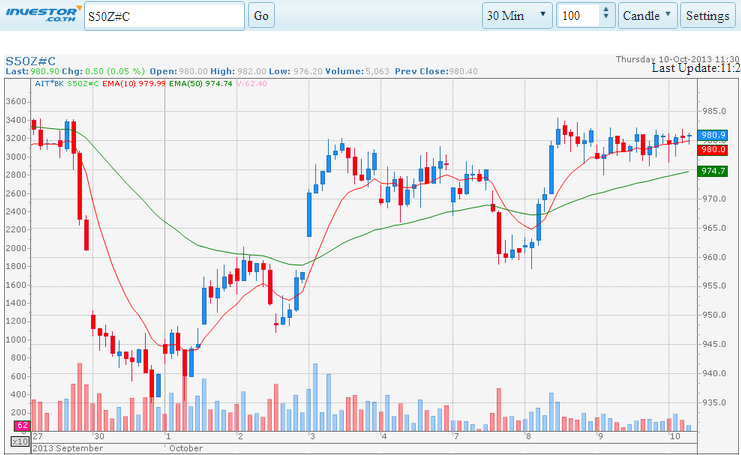
Task: Click the bar count field showing 100
Action: [577, 16]
